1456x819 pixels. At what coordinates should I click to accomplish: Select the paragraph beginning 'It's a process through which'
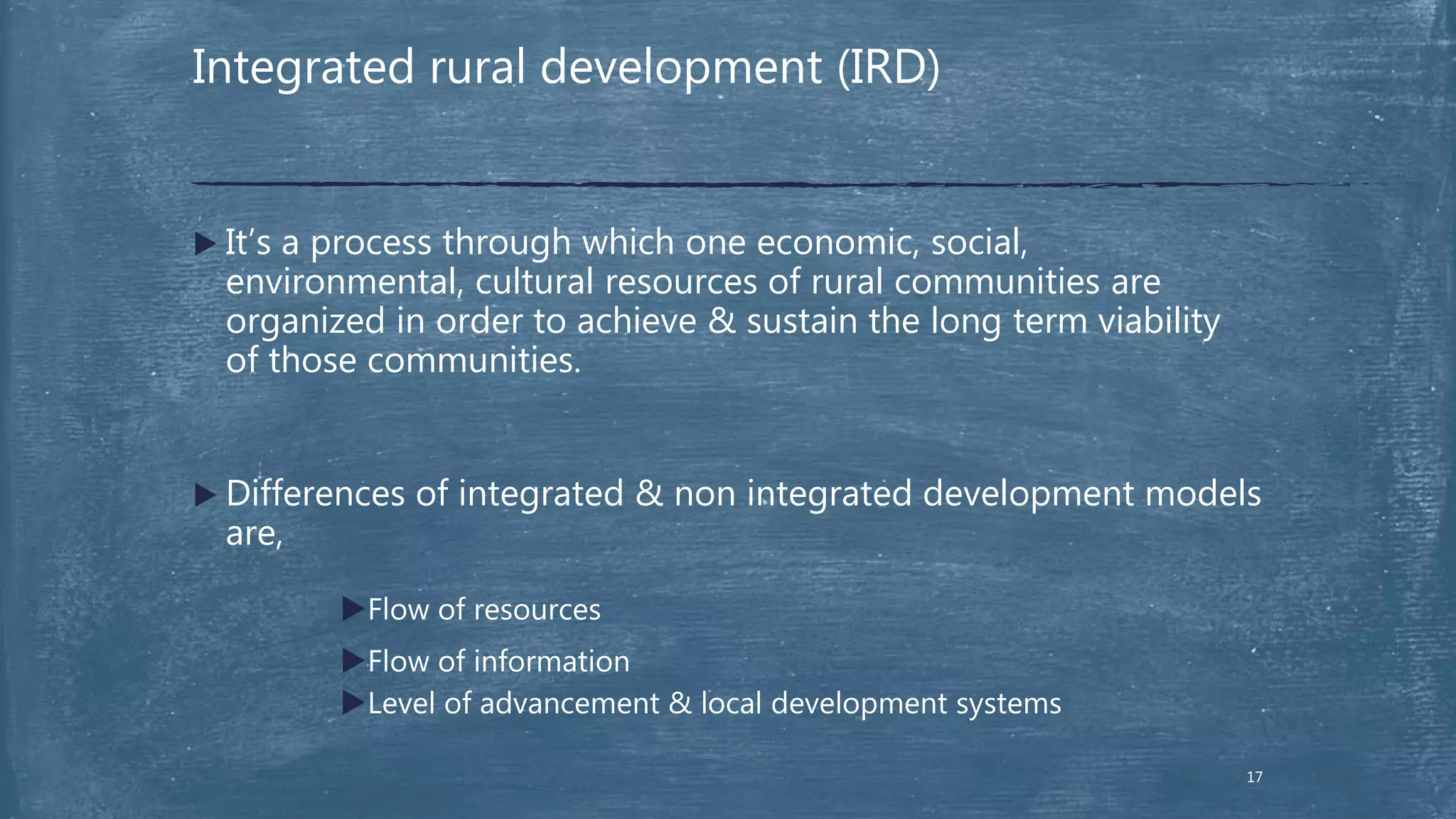pyautogui.click(x=722, y=301)
